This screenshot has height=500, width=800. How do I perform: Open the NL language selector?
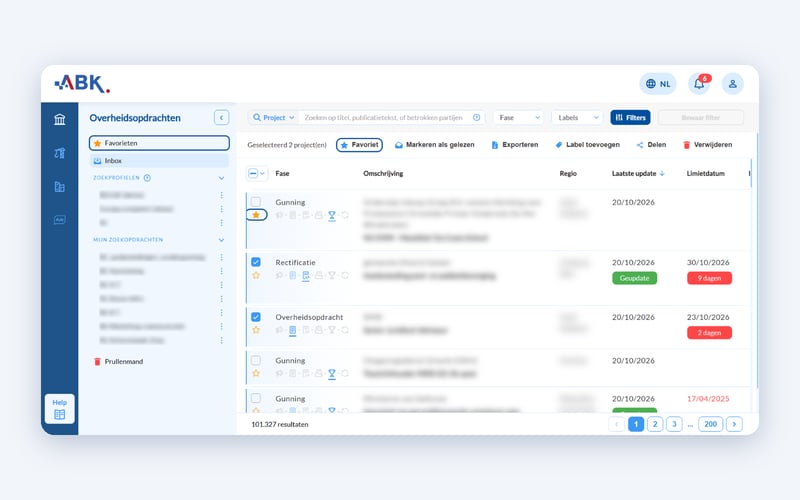coord(658,84)
